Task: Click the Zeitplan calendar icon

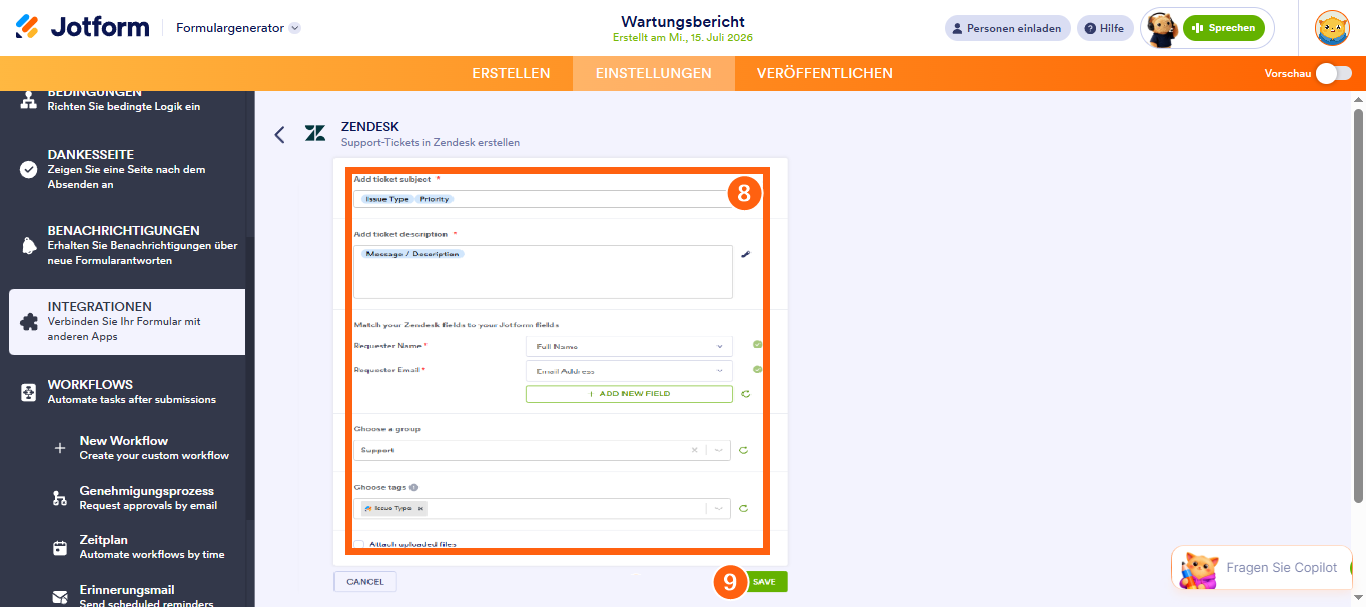Action: click(60, 547)
